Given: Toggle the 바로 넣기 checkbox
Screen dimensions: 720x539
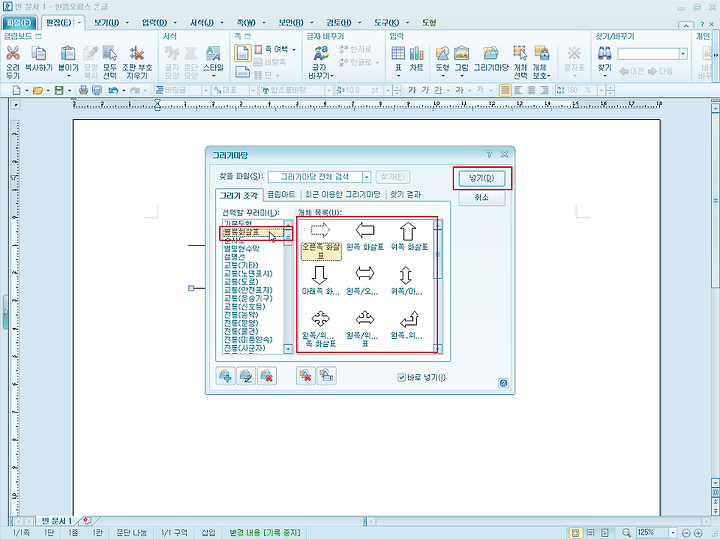Looking at the screenshot, I should [x=401, y=377].
